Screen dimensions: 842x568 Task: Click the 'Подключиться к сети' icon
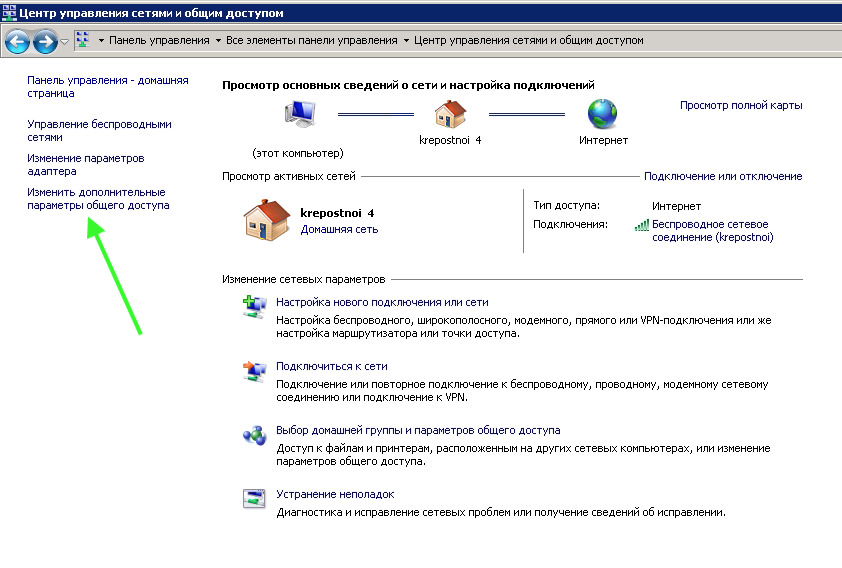(x=254, y=372)
